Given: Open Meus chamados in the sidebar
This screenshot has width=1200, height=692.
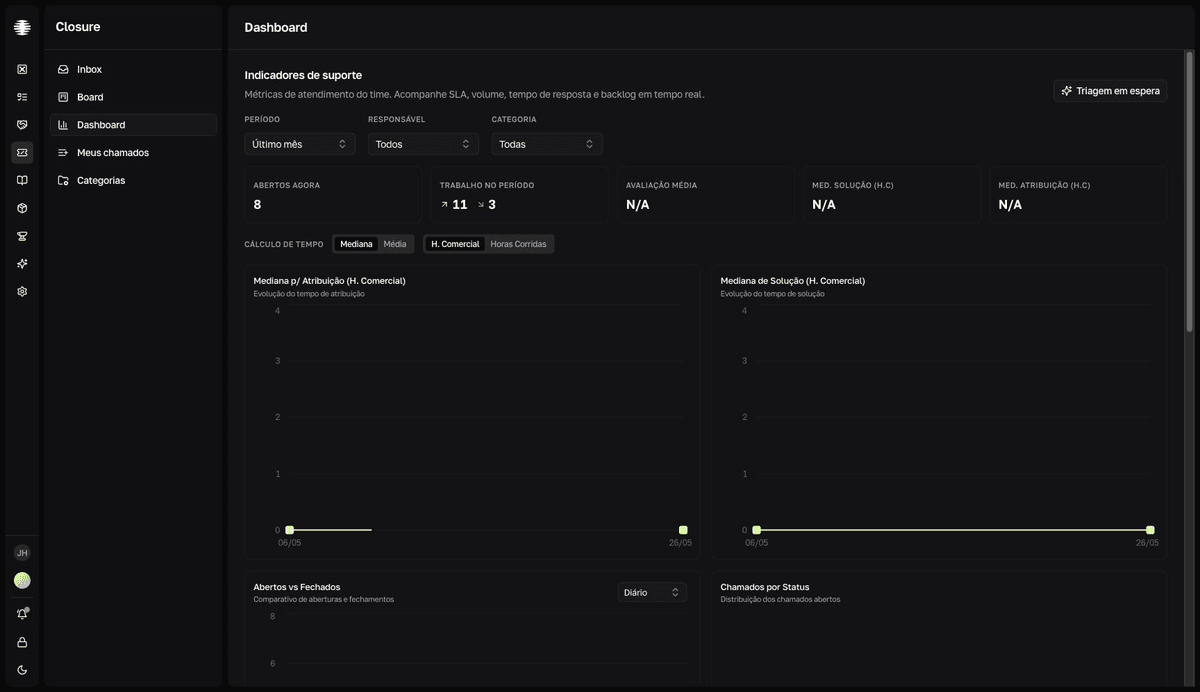Looking at the screenshot, I should click(133, 153).
